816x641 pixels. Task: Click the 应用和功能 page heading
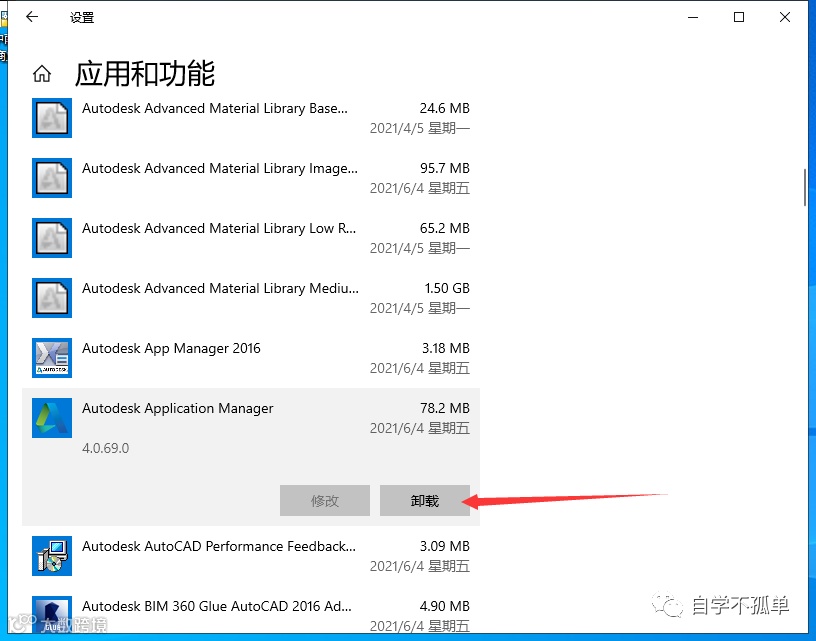[145, 73]
